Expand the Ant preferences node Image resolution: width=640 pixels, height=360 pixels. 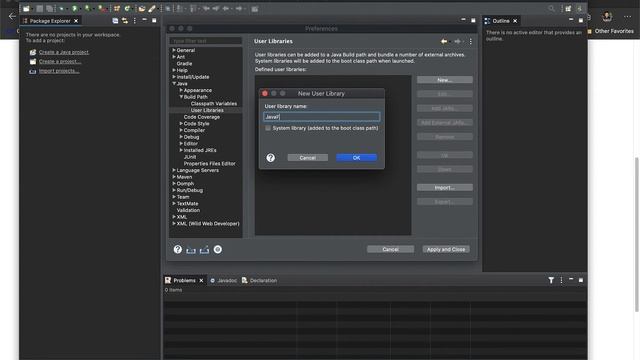coord(174,57)
